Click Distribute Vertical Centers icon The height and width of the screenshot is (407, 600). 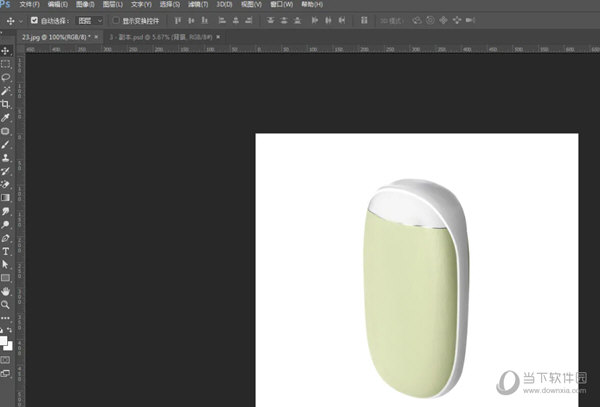pyautogui.click(x=284, y=20)
